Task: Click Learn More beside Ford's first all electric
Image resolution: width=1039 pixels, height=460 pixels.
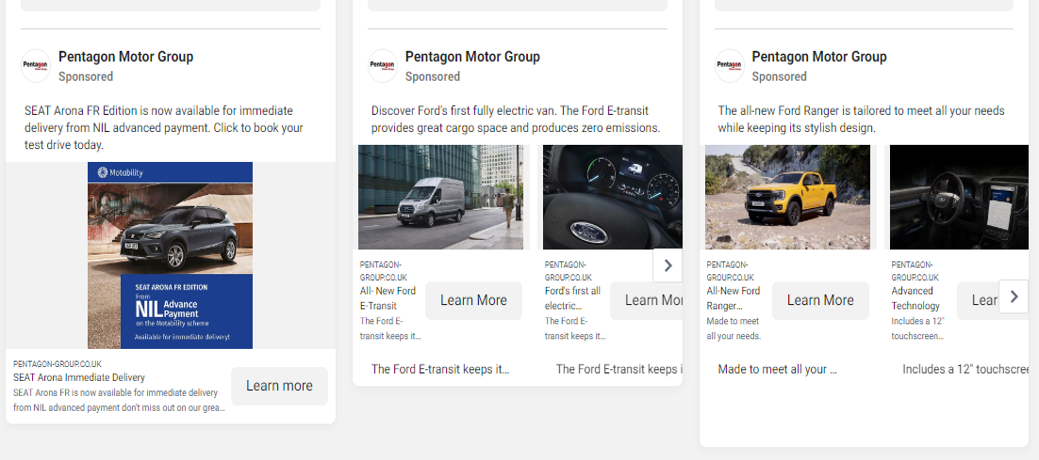Action: click(x=646, y=300)
